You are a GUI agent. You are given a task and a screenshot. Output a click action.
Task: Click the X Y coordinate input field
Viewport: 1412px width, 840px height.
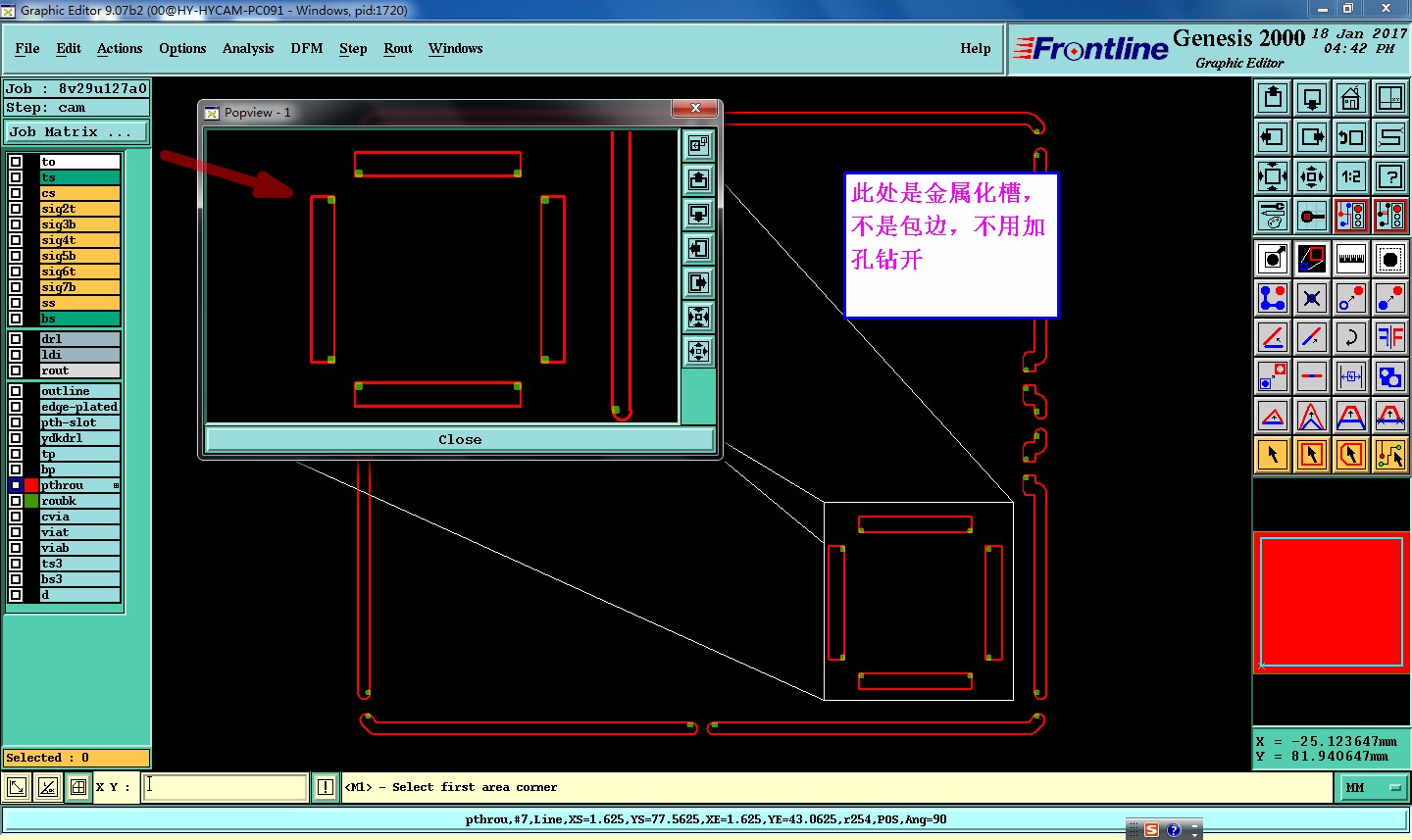225,787
